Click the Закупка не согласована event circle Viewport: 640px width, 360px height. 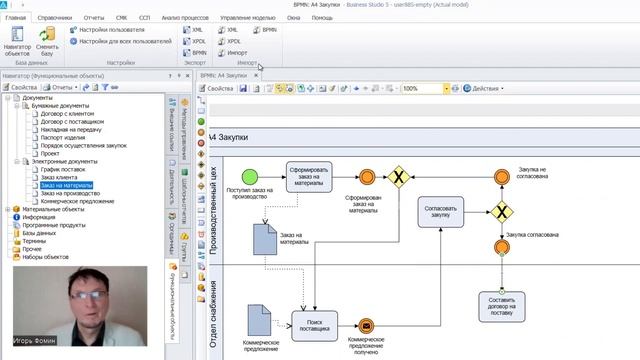click(x=502, y=177)
